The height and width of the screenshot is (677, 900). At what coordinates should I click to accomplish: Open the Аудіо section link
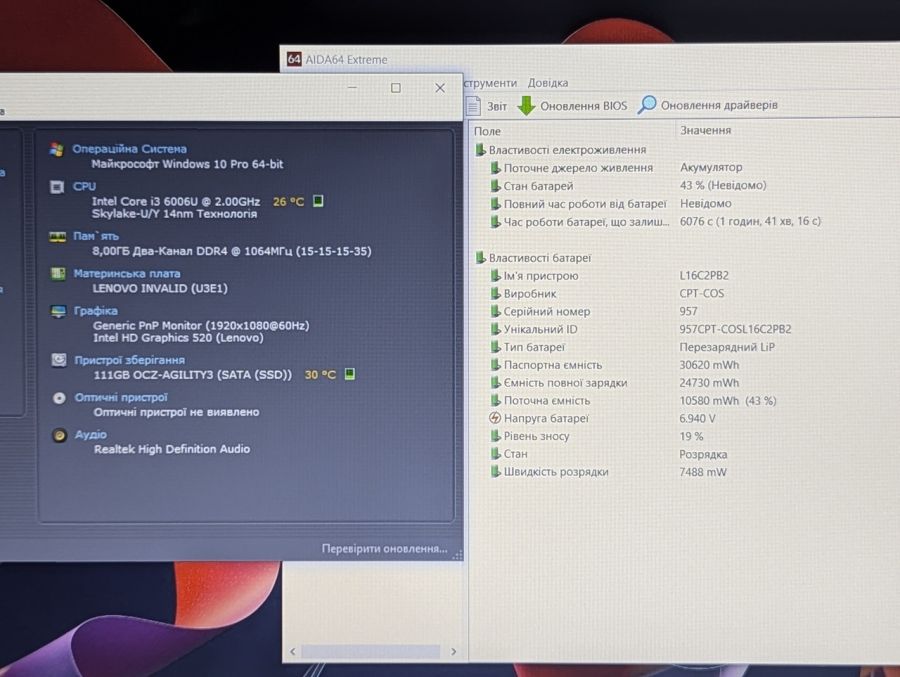tap(91, 435)
